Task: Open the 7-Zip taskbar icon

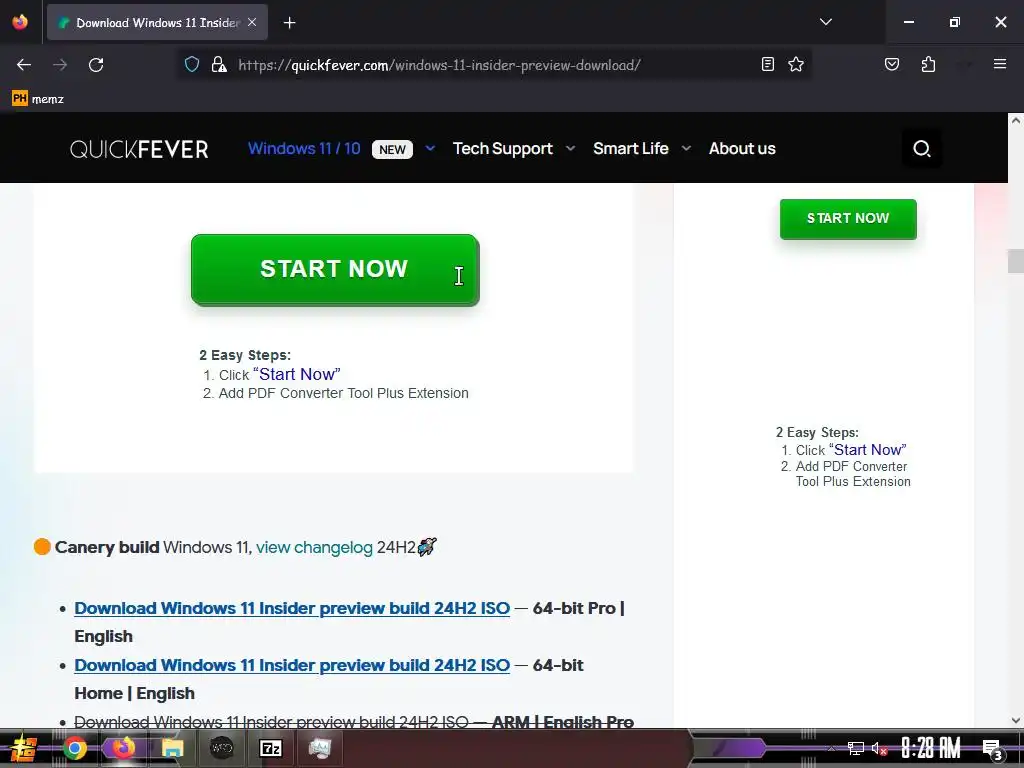Action: tap(270, 748)
